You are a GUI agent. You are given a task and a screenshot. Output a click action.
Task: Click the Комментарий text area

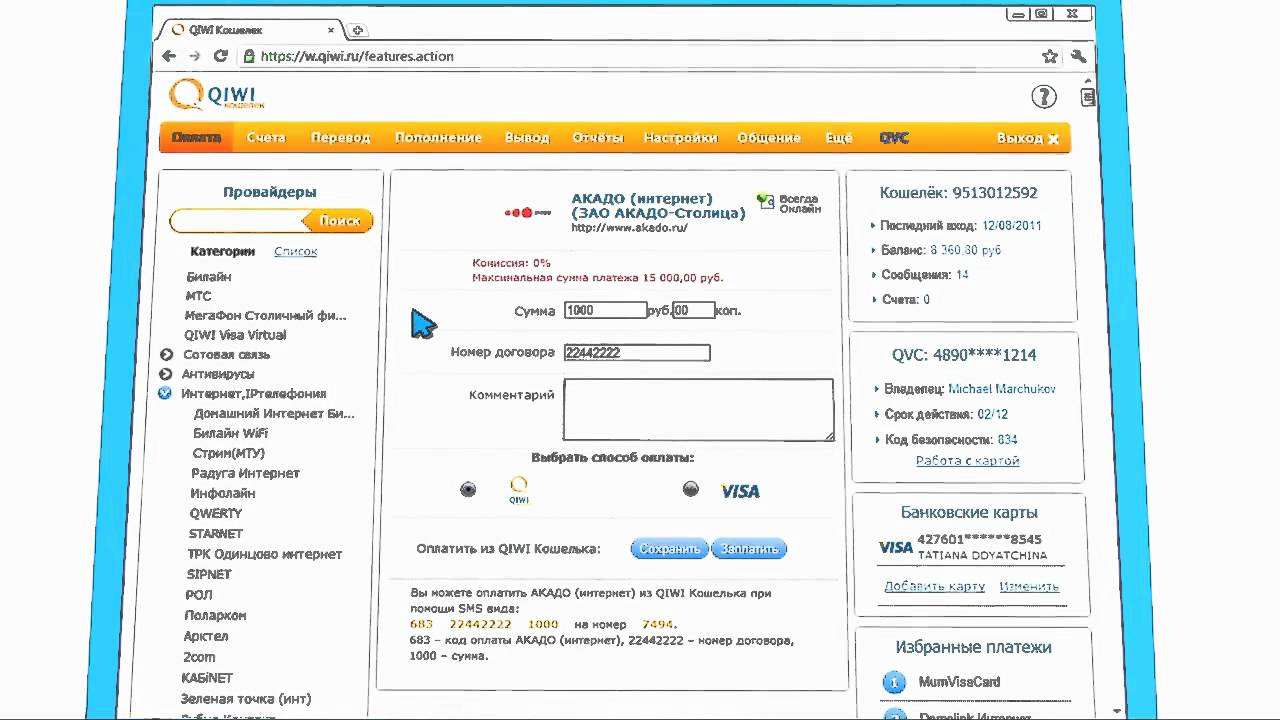(x=698, y=409)
